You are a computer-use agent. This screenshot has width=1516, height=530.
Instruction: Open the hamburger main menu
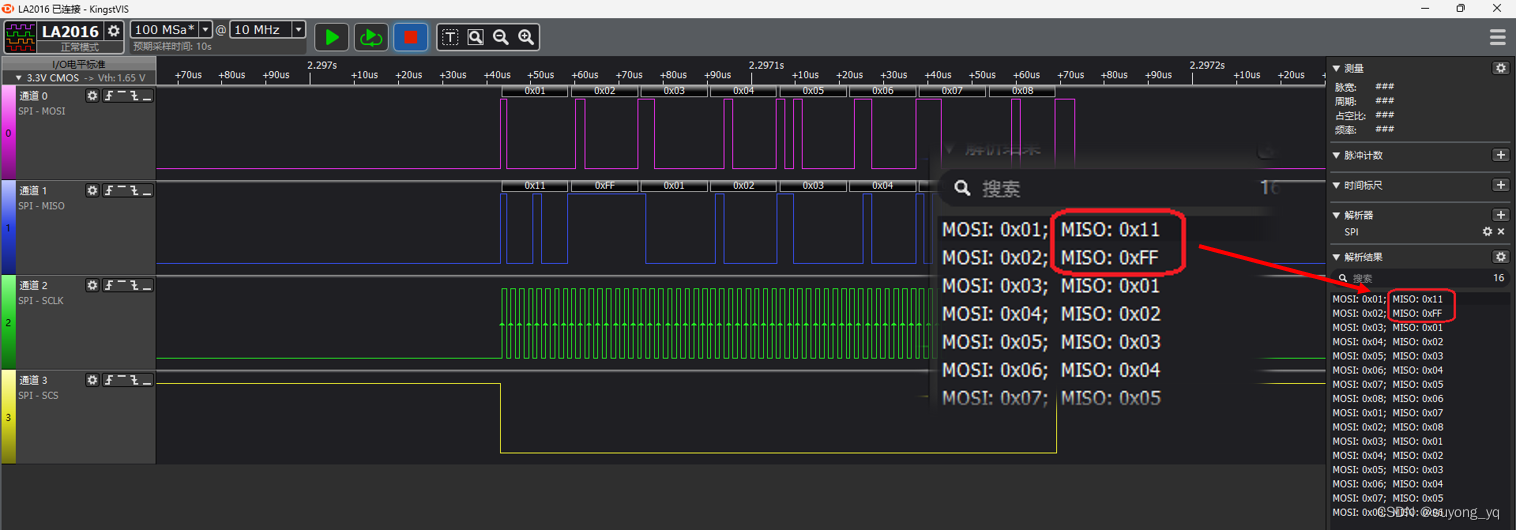[1497, 37]
